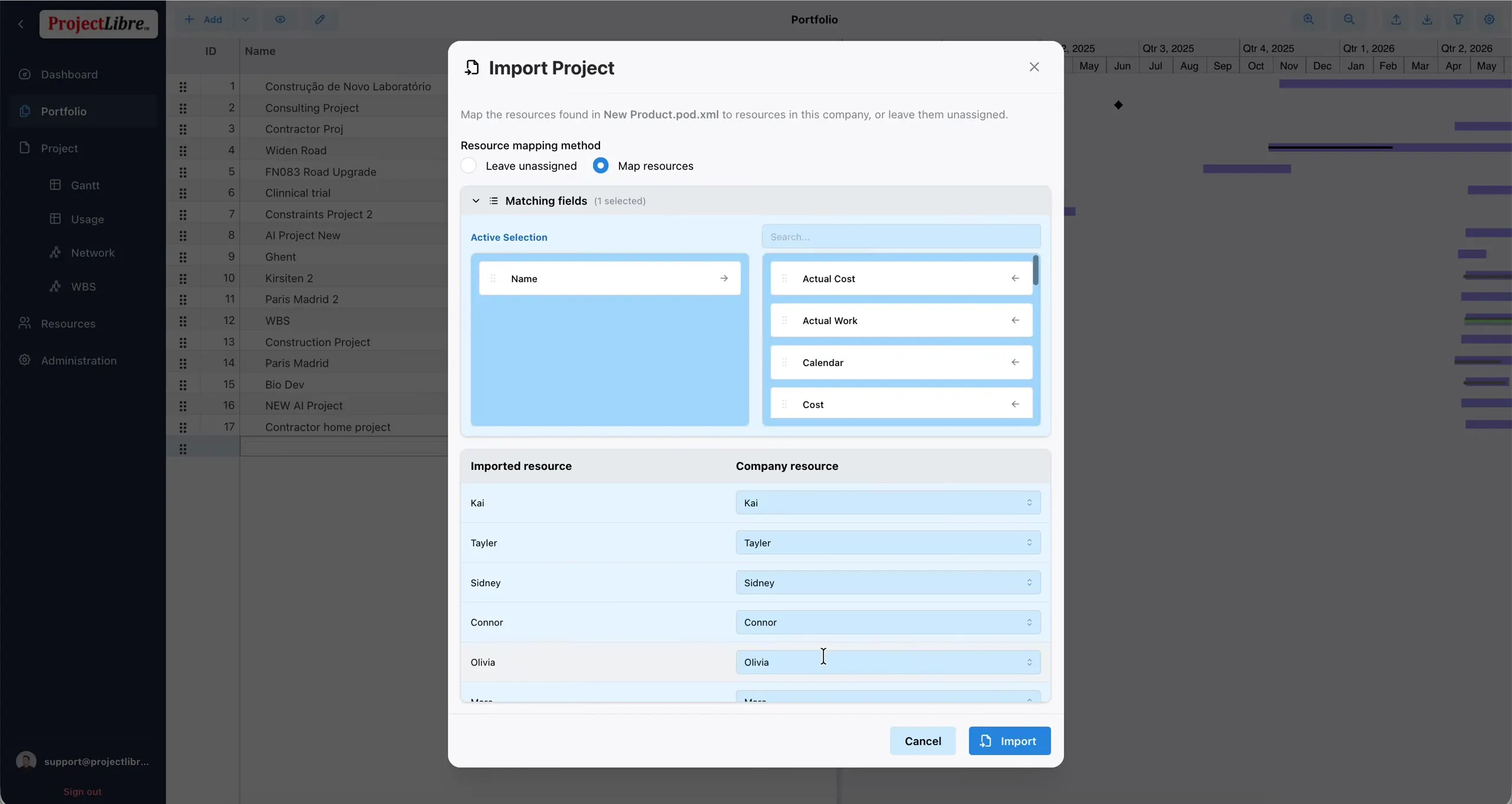1512x804 pixels.
Task: Open the Olivia company resource dropdown
Action: (888, 662)
